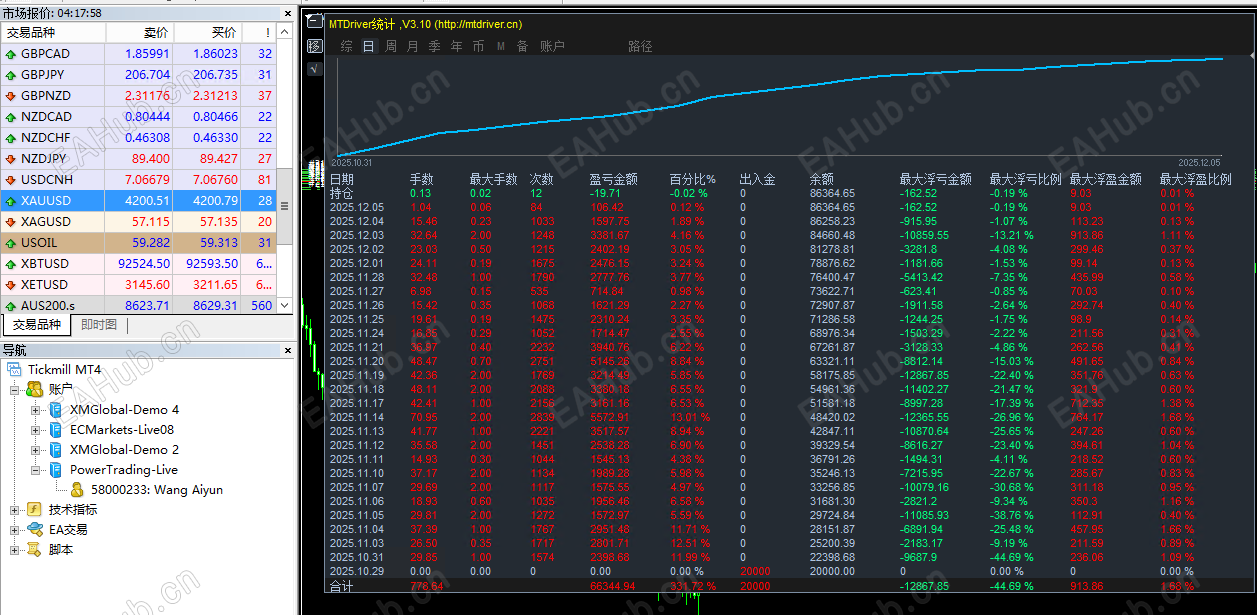Click the EA交易 expert advisor icon
The width and height of the screenshot is (1257, 615).
tap(34, 529)
